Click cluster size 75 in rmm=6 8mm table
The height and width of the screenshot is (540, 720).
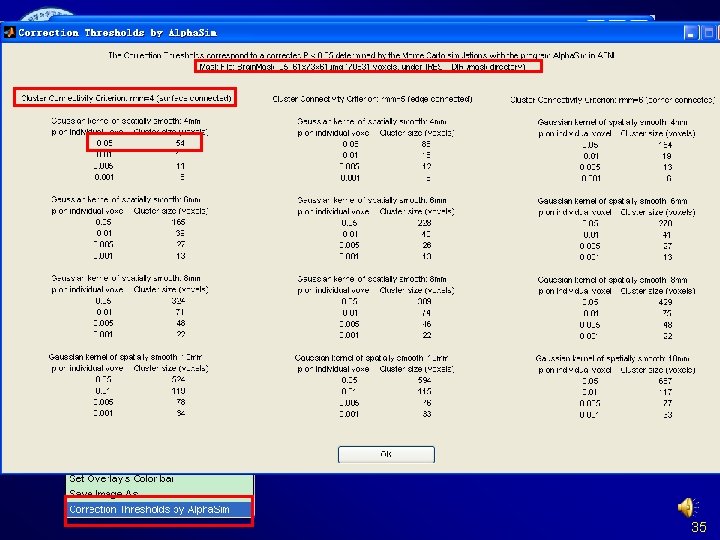click(x=667, y=313)
